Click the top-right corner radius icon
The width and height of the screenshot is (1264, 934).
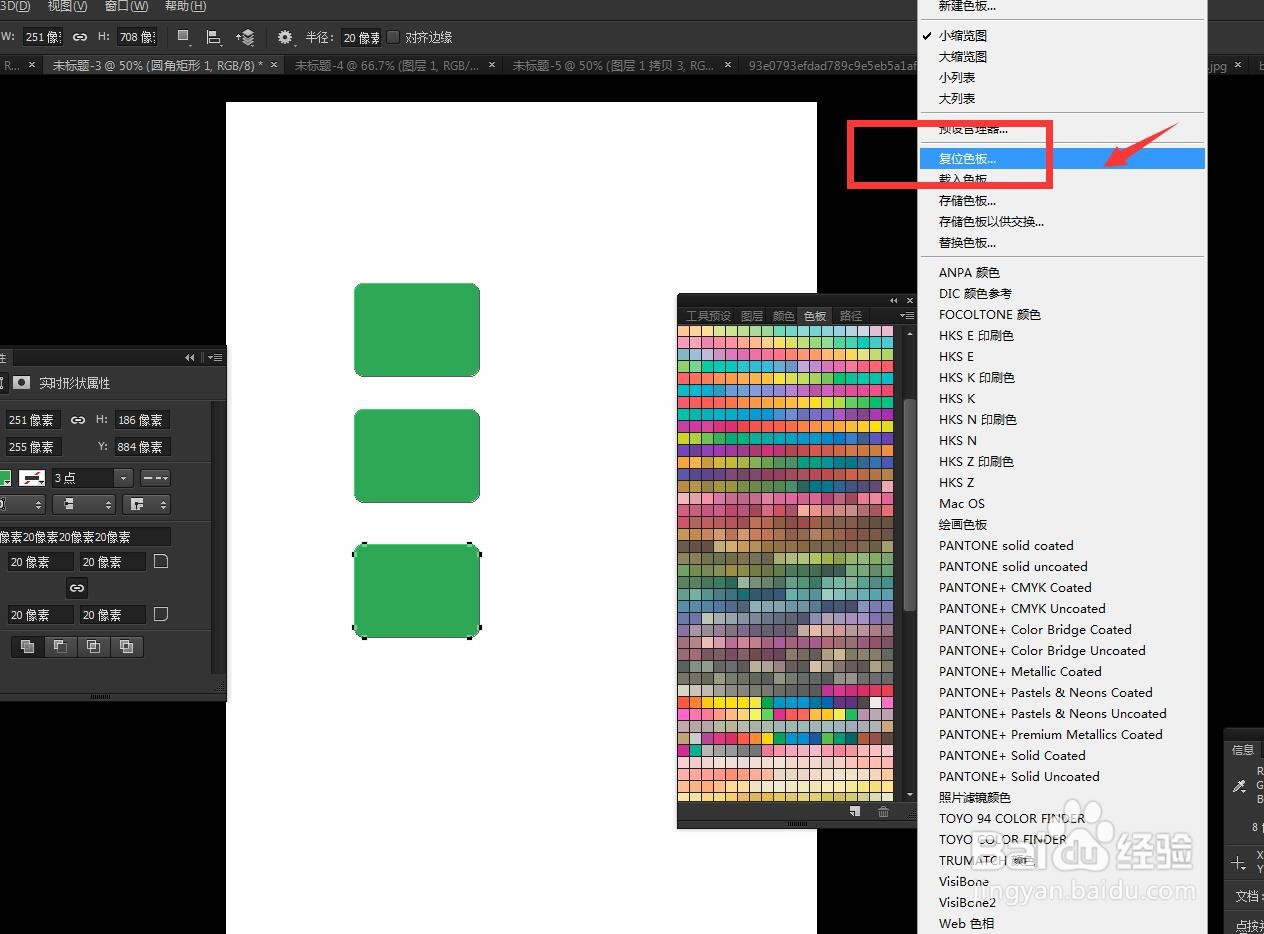(160, 562)
